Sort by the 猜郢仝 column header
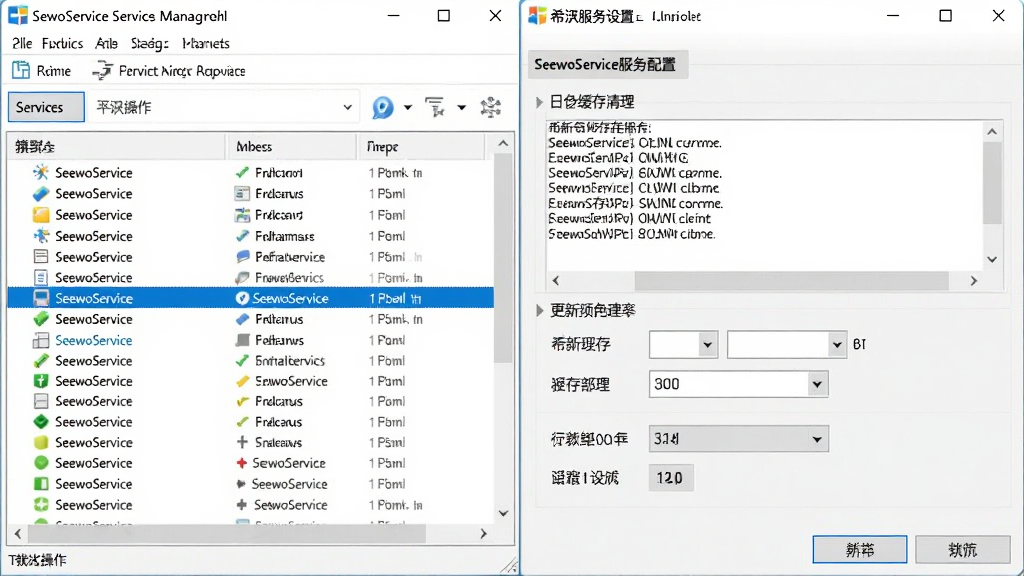 tap(116, 147)
